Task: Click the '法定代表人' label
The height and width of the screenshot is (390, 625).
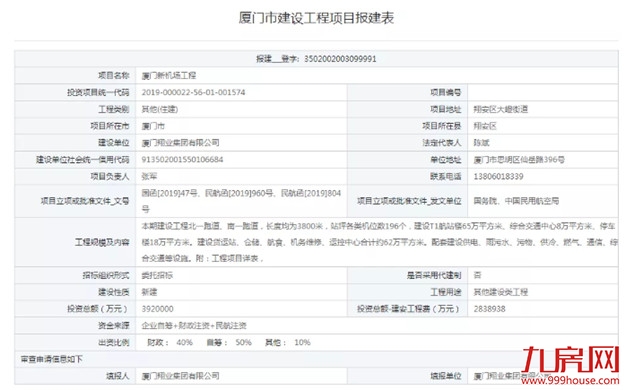Action: coord(442,143)
